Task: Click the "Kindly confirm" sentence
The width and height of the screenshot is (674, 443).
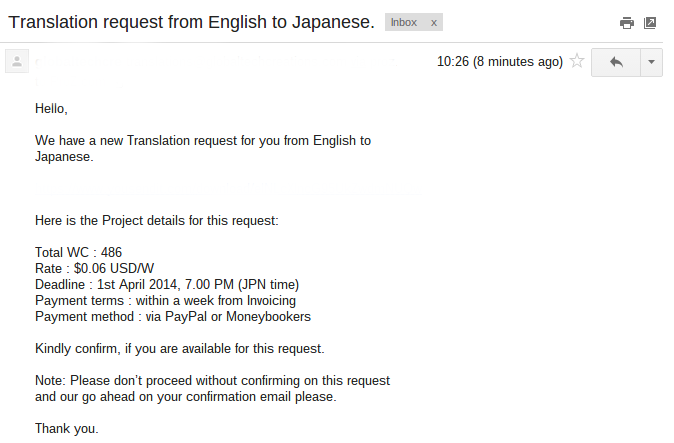Action: pos(180,348)
